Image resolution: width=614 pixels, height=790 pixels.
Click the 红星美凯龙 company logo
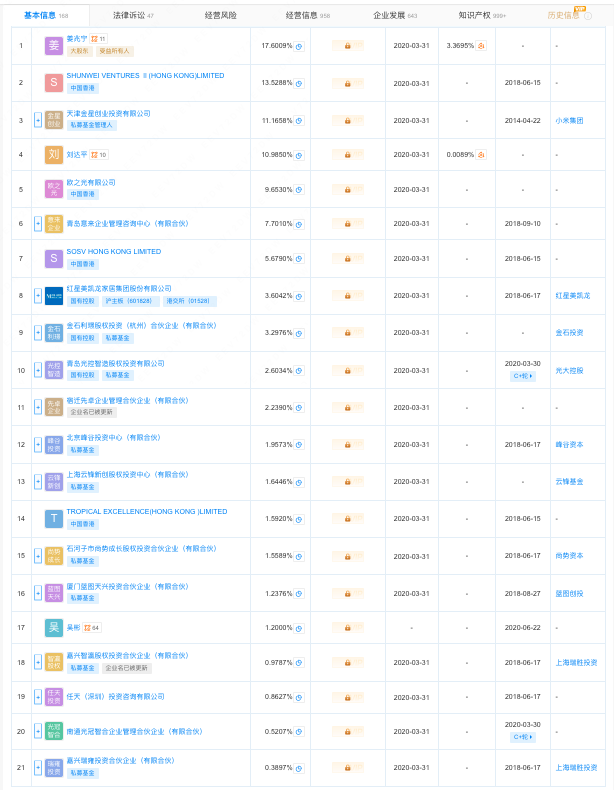click(x=54, y=296)
